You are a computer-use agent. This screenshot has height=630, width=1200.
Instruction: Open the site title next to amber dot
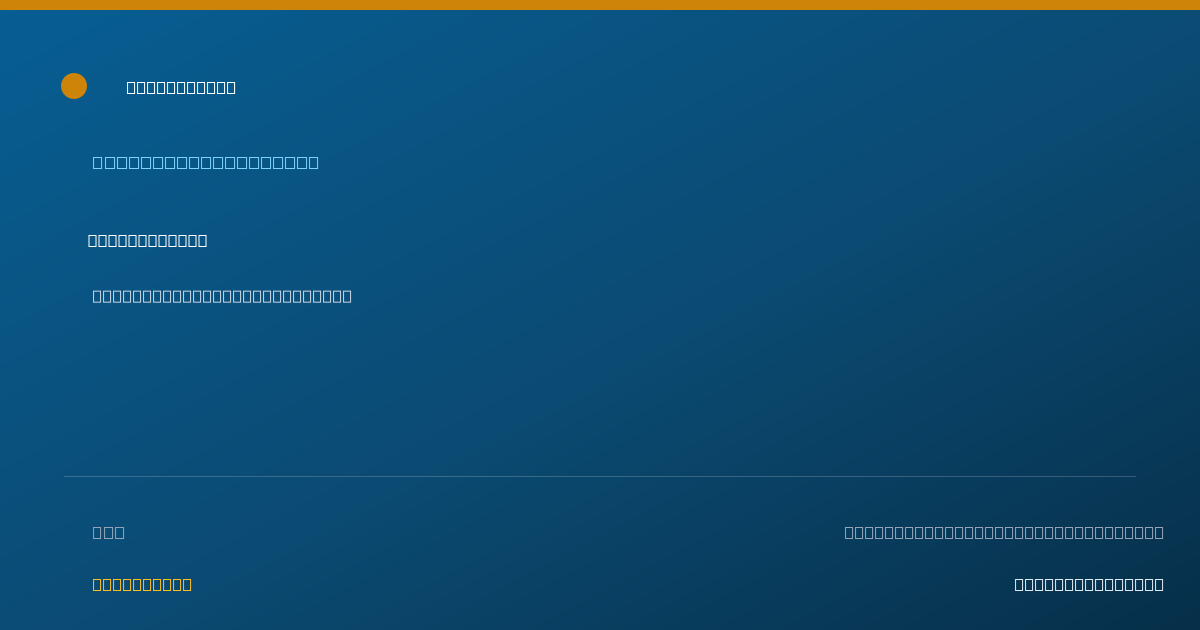coord(181,87)
